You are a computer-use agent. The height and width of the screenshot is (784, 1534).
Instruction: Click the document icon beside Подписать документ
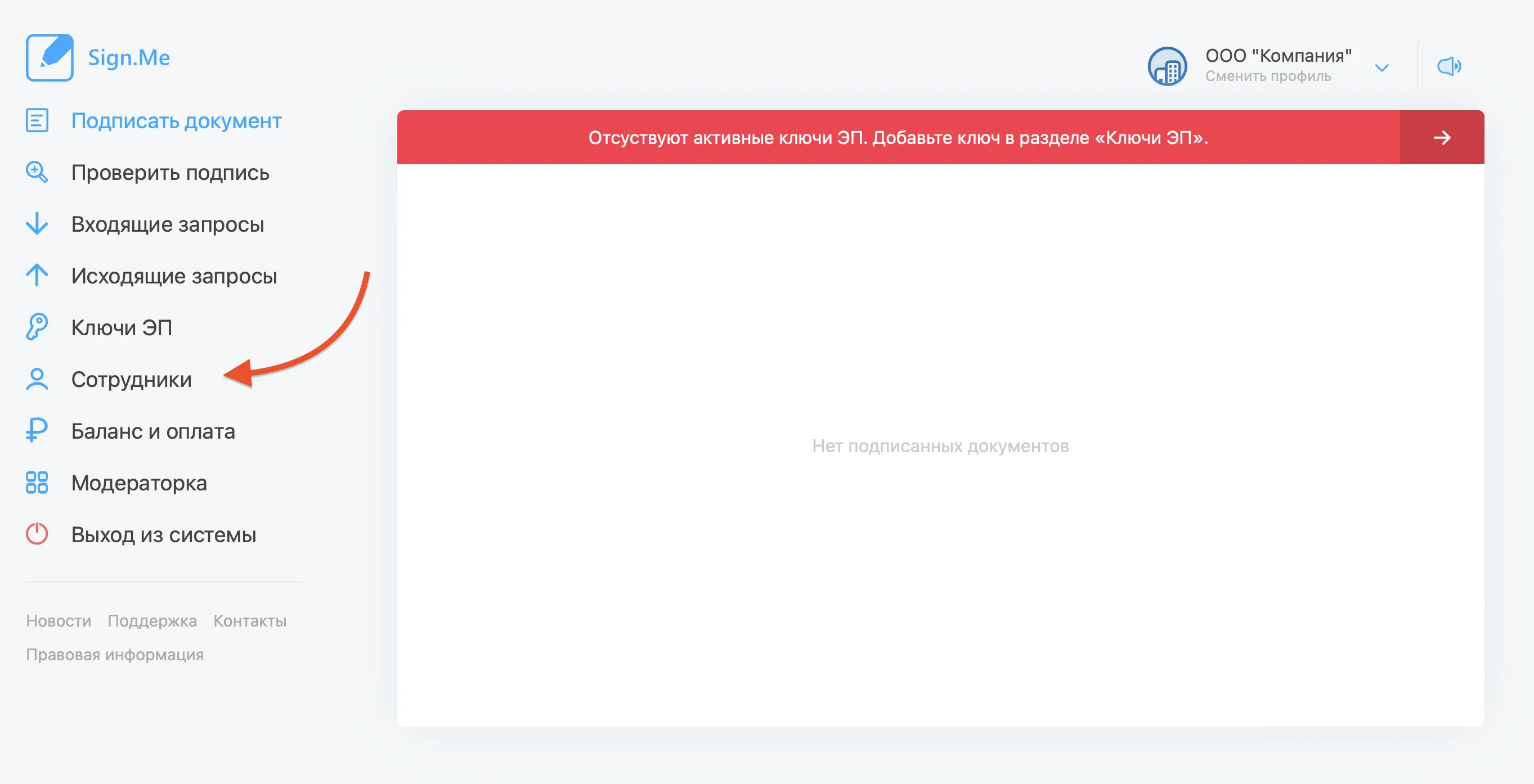click(x=37, y=121)
